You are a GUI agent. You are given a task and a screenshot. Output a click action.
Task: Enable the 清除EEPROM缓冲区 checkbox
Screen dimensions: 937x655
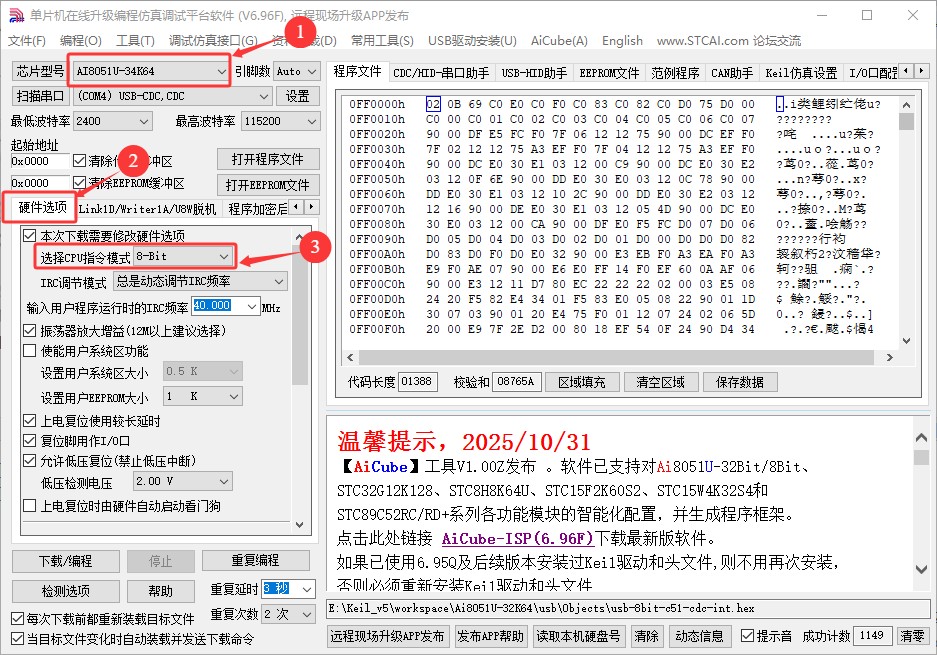[80, 184]
